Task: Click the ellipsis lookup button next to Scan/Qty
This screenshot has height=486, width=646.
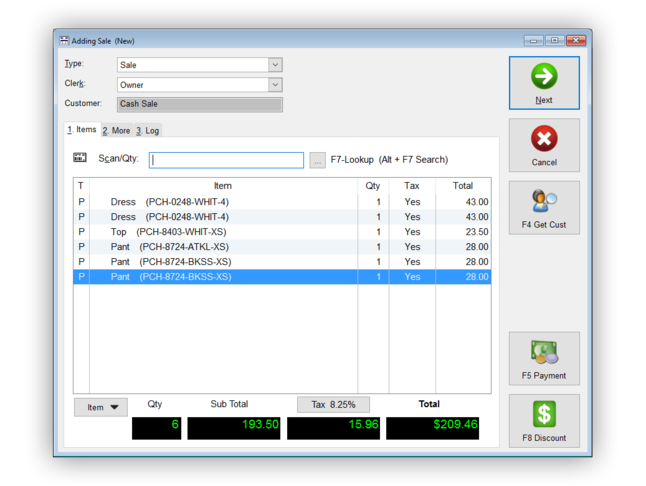Action: pos(317,161)
